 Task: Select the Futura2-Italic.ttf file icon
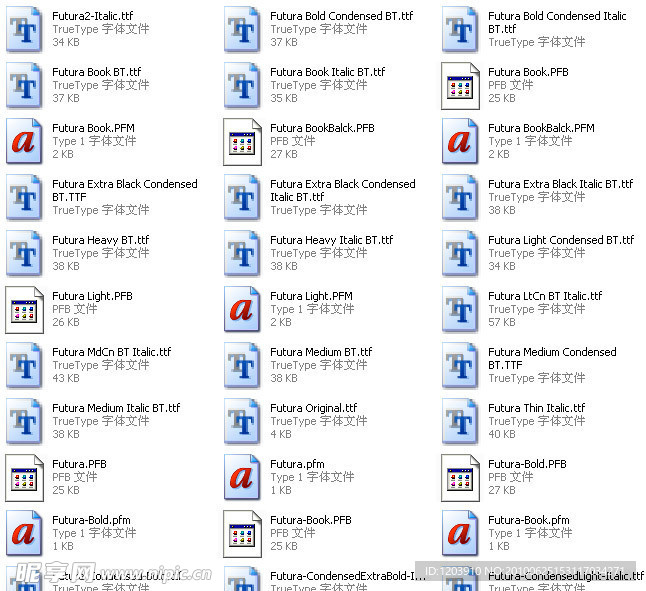pos(24,29)
